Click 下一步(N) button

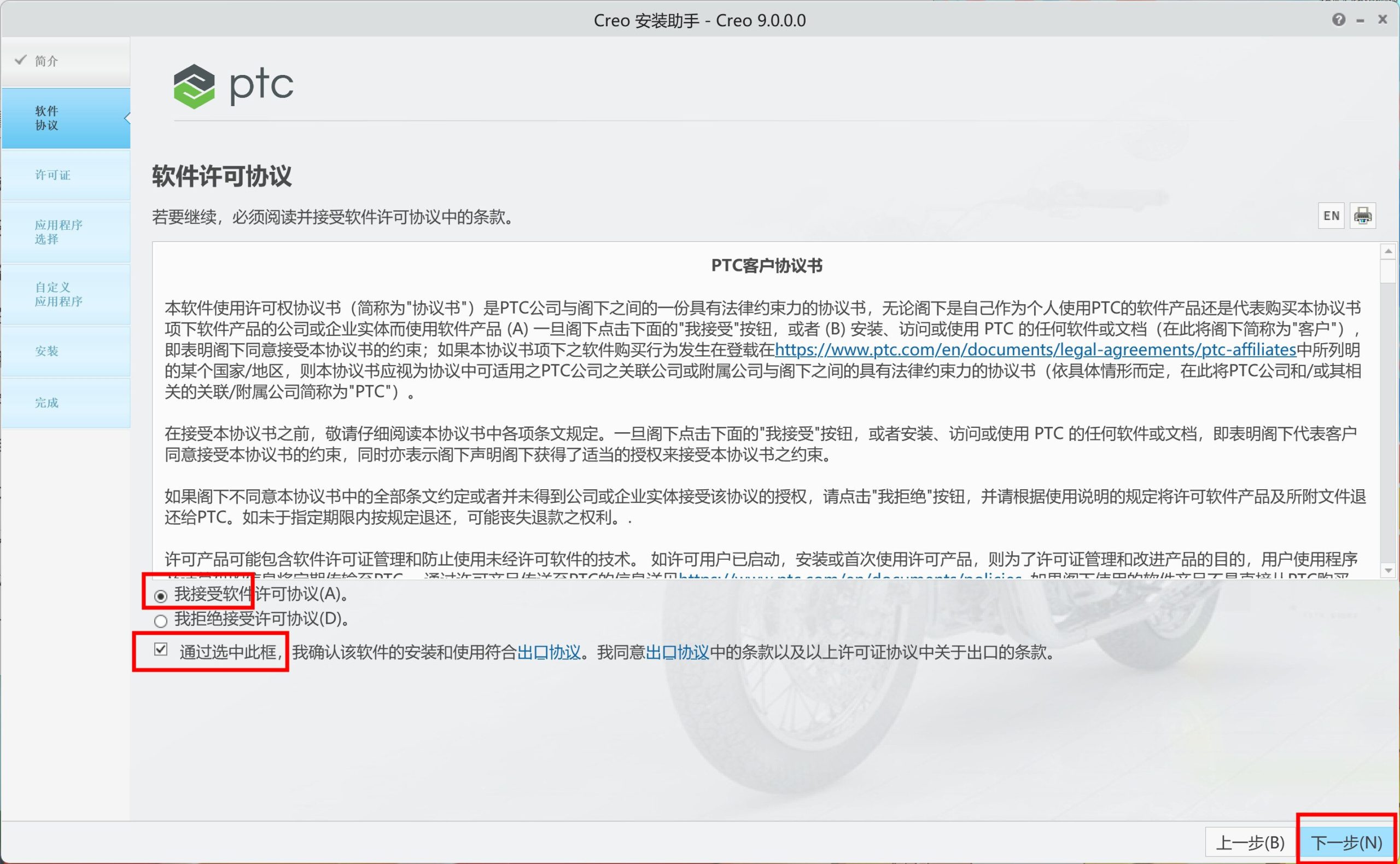point(1346,842)
